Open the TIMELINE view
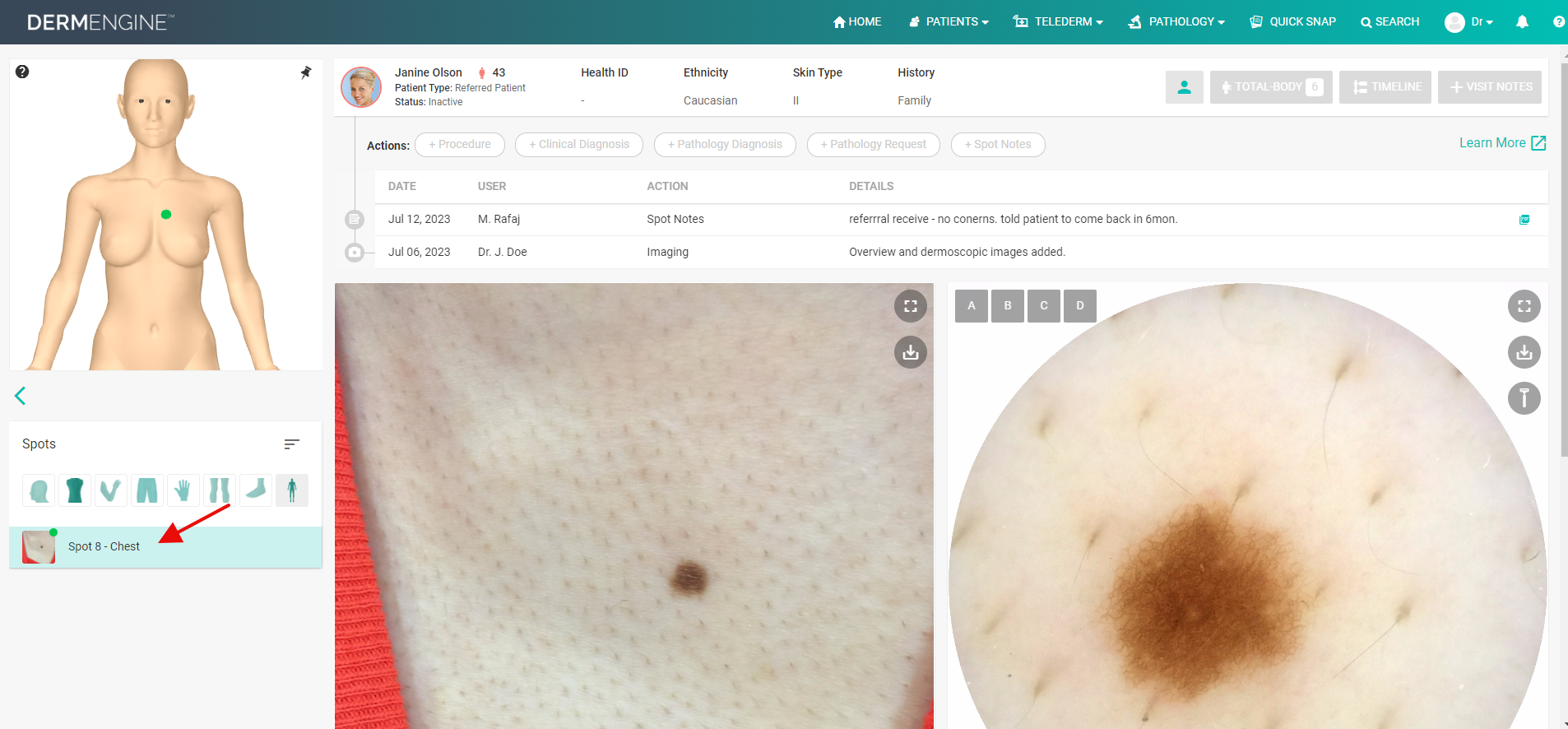This screenshot has width=1568, height=729. [1385, 87]
